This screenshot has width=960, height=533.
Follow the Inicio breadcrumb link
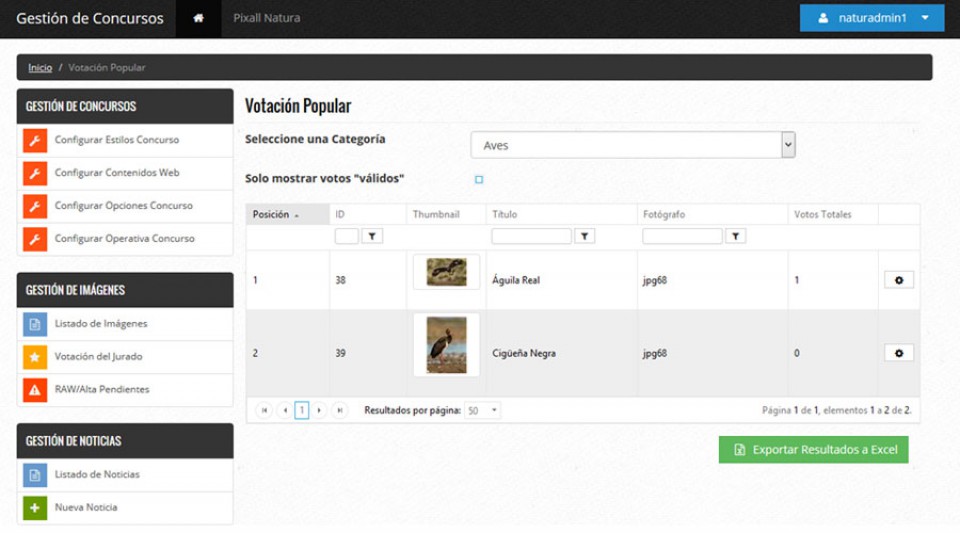click(x=40, y=67)
